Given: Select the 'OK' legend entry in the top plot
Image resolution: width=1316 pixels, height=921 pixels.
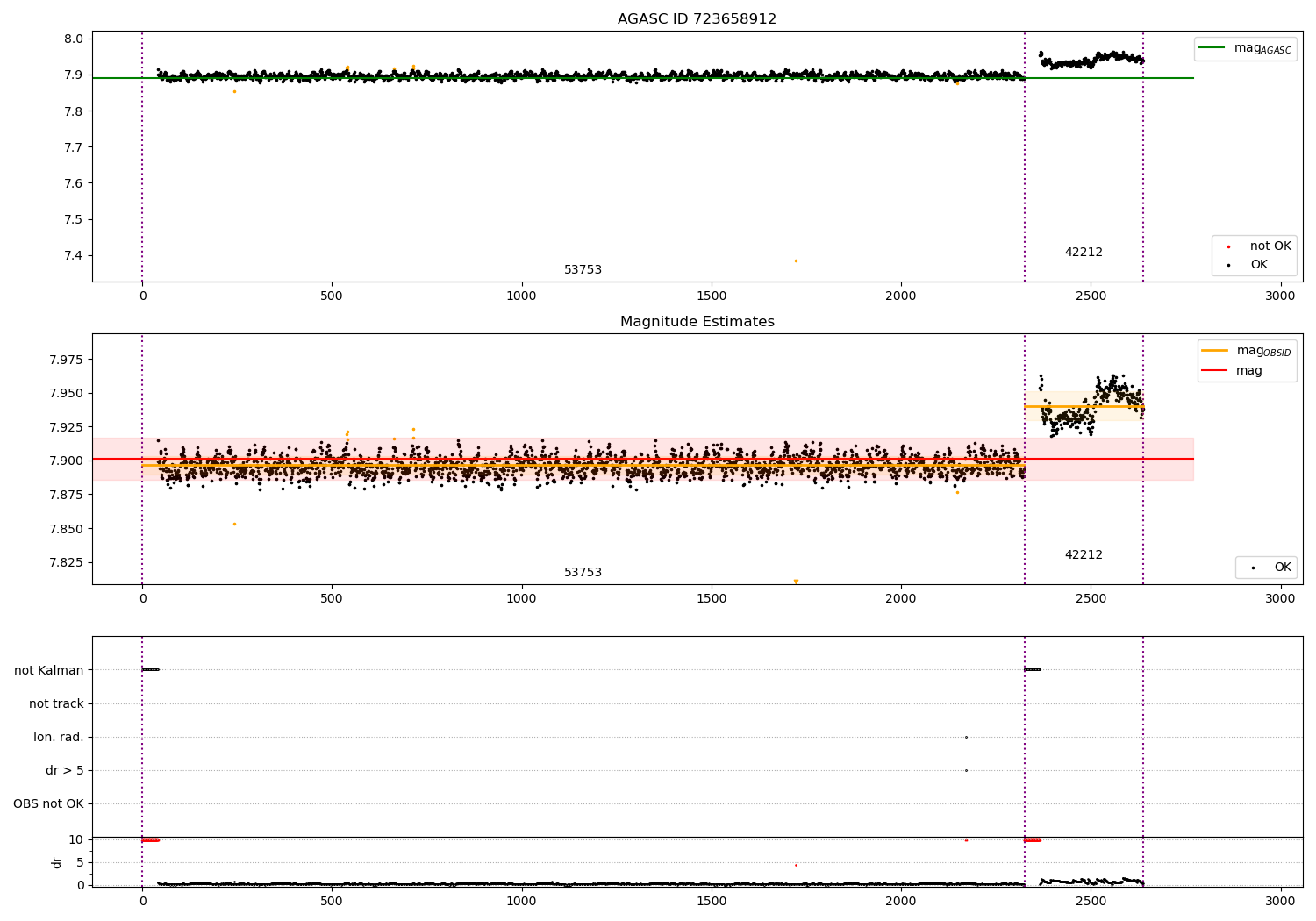Looking at the screenshot, I should (x=1258, y=265).
